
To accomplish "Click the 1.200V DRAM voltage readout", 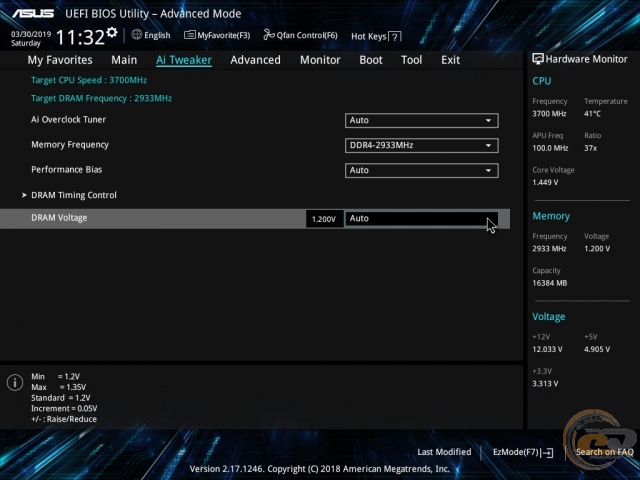I will [x=324, y=219].
